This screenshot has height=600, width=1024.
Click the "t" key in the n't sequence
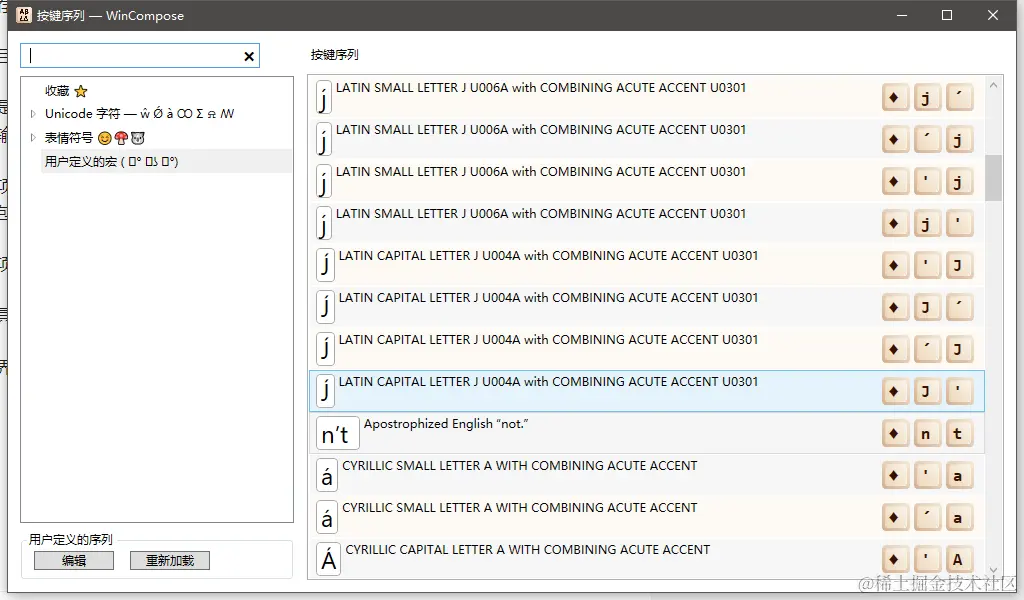click(x=958, y=434)
